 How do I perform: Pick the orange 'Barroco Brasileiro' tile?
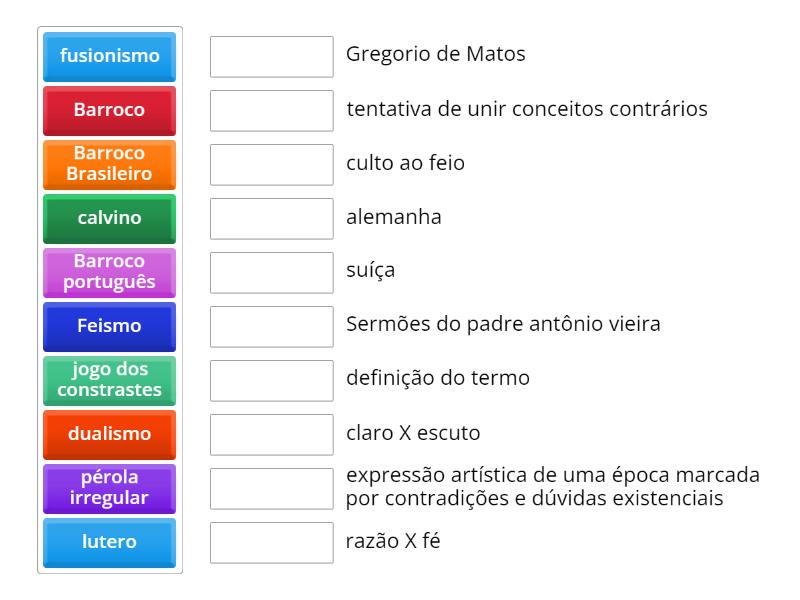tap(109, 164)
